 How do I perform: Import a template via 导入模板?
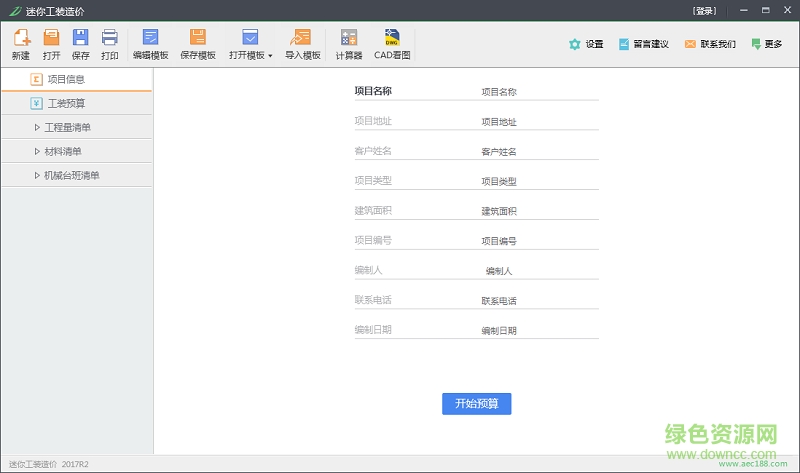pos(303,44)
